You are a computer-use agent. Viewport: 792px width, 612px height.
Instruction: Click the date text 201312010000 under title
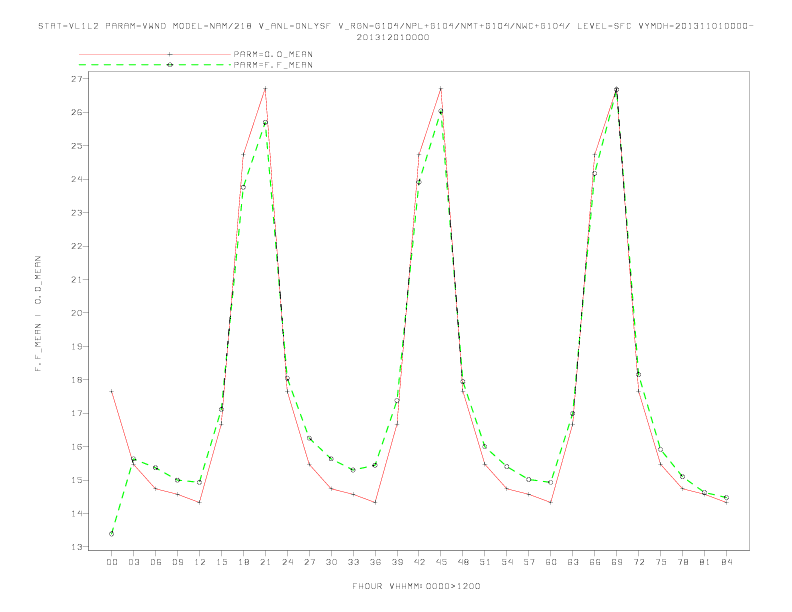click(393, 37)
